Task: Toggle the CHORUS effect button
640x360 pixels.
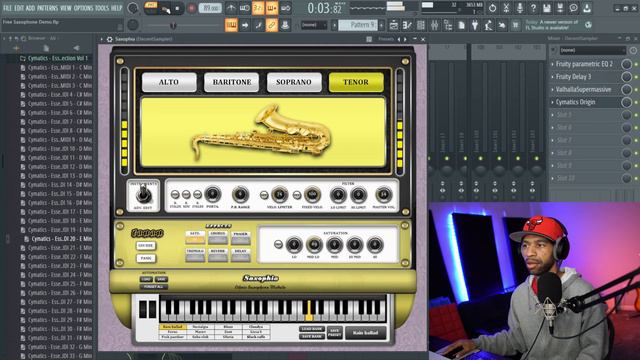Action: [218, 238]
